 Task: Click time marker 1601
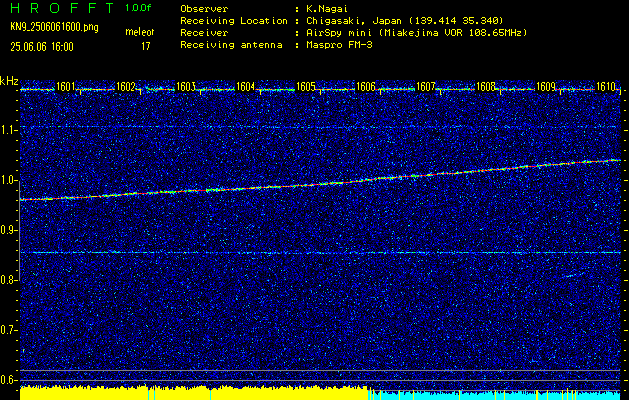pos(65,86)
